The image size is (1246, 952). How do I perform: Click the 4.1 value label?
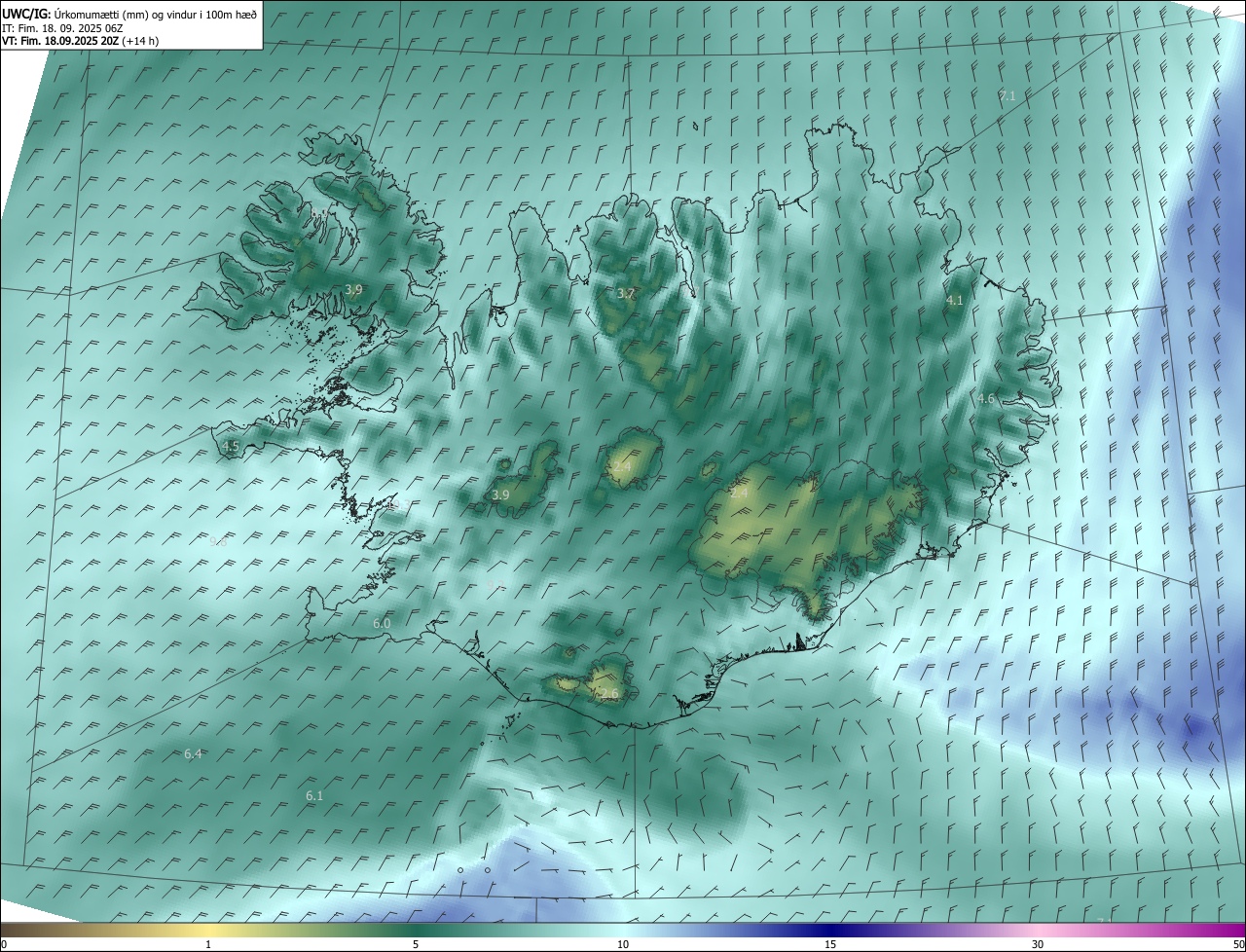pos(954,301)
